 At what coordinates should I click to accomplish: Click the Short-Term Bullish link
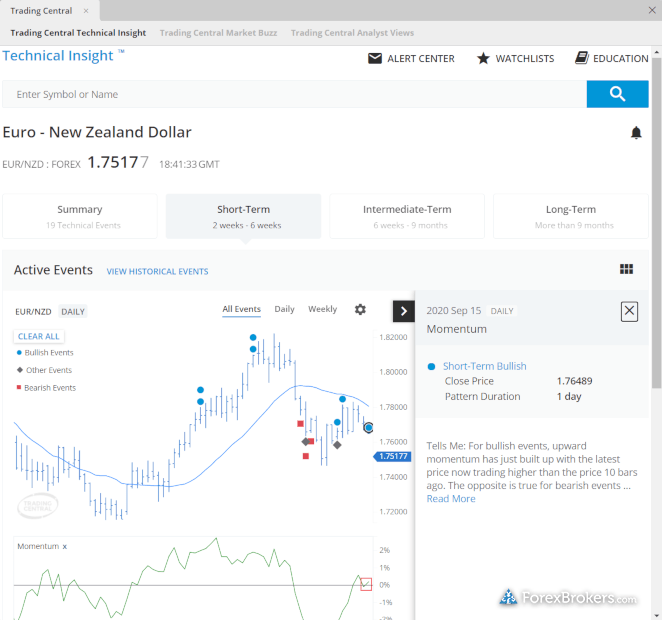(x=484, y=366)
